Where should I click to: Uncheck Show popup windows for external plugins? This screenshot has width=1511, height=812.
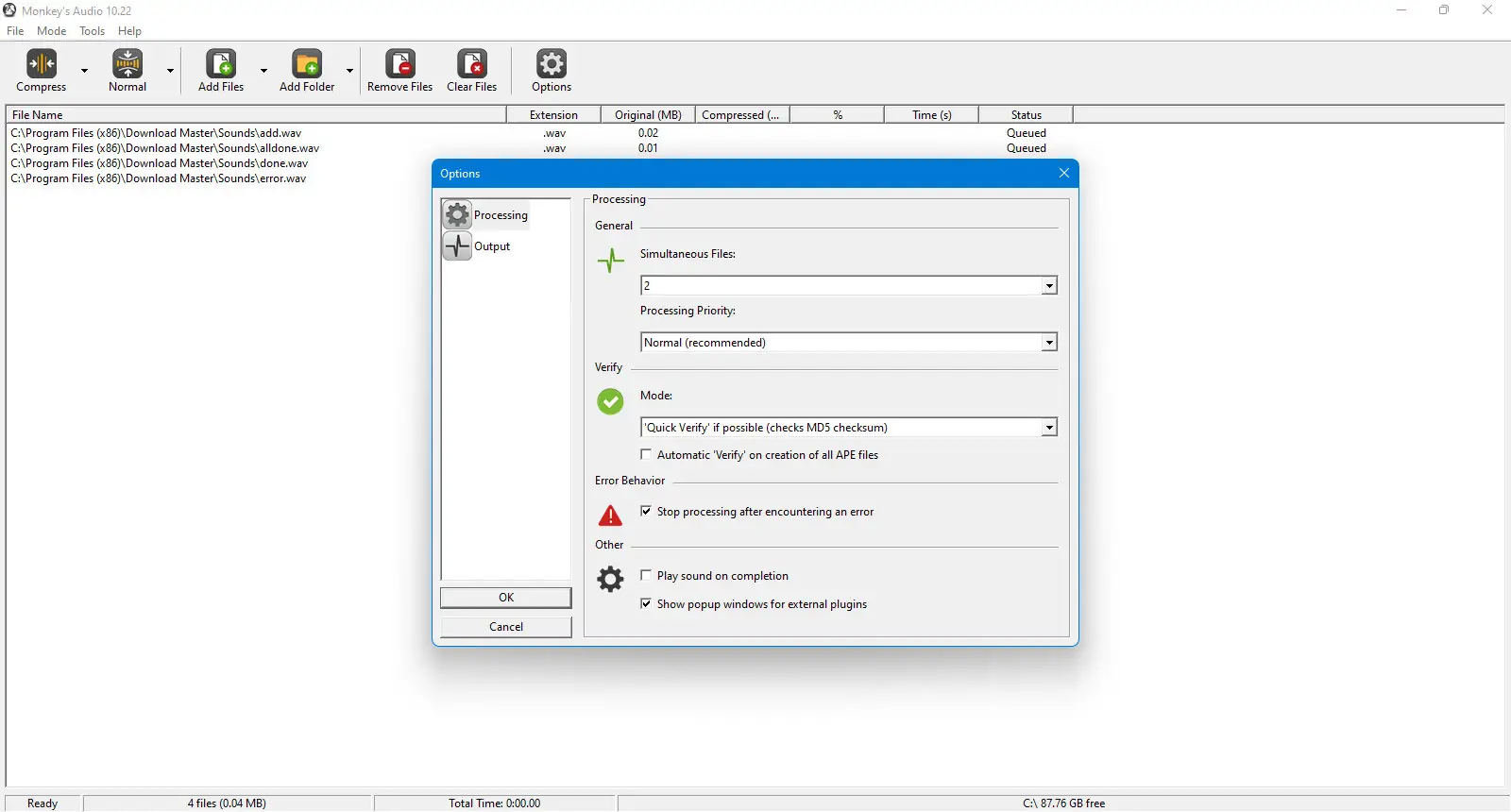click(x=646, y=603)
